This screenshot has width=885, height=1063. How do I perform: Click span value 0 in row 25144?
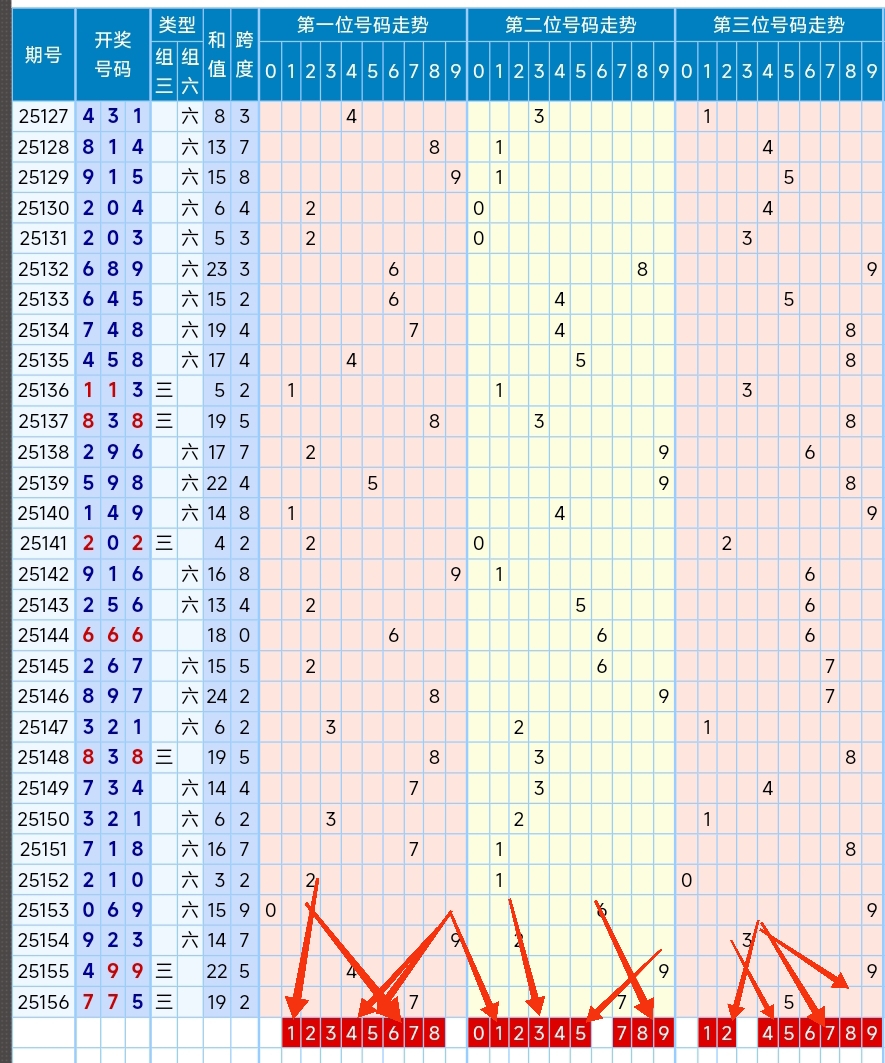[x=244, y=635]
